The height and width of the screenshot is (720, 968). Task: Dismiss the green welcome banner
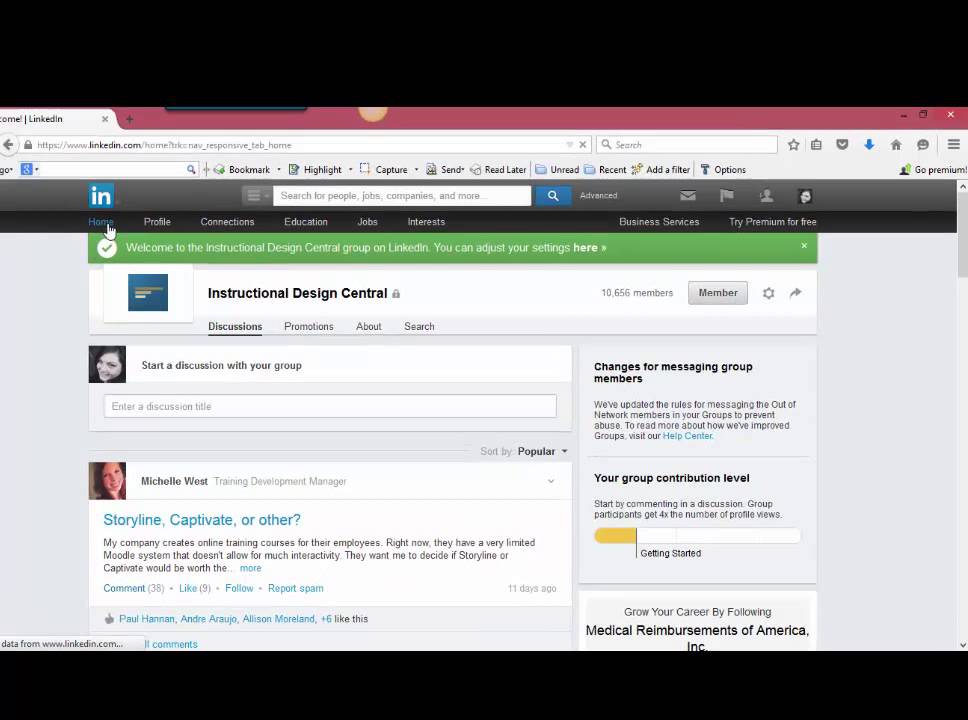click(x=804, y=246)
